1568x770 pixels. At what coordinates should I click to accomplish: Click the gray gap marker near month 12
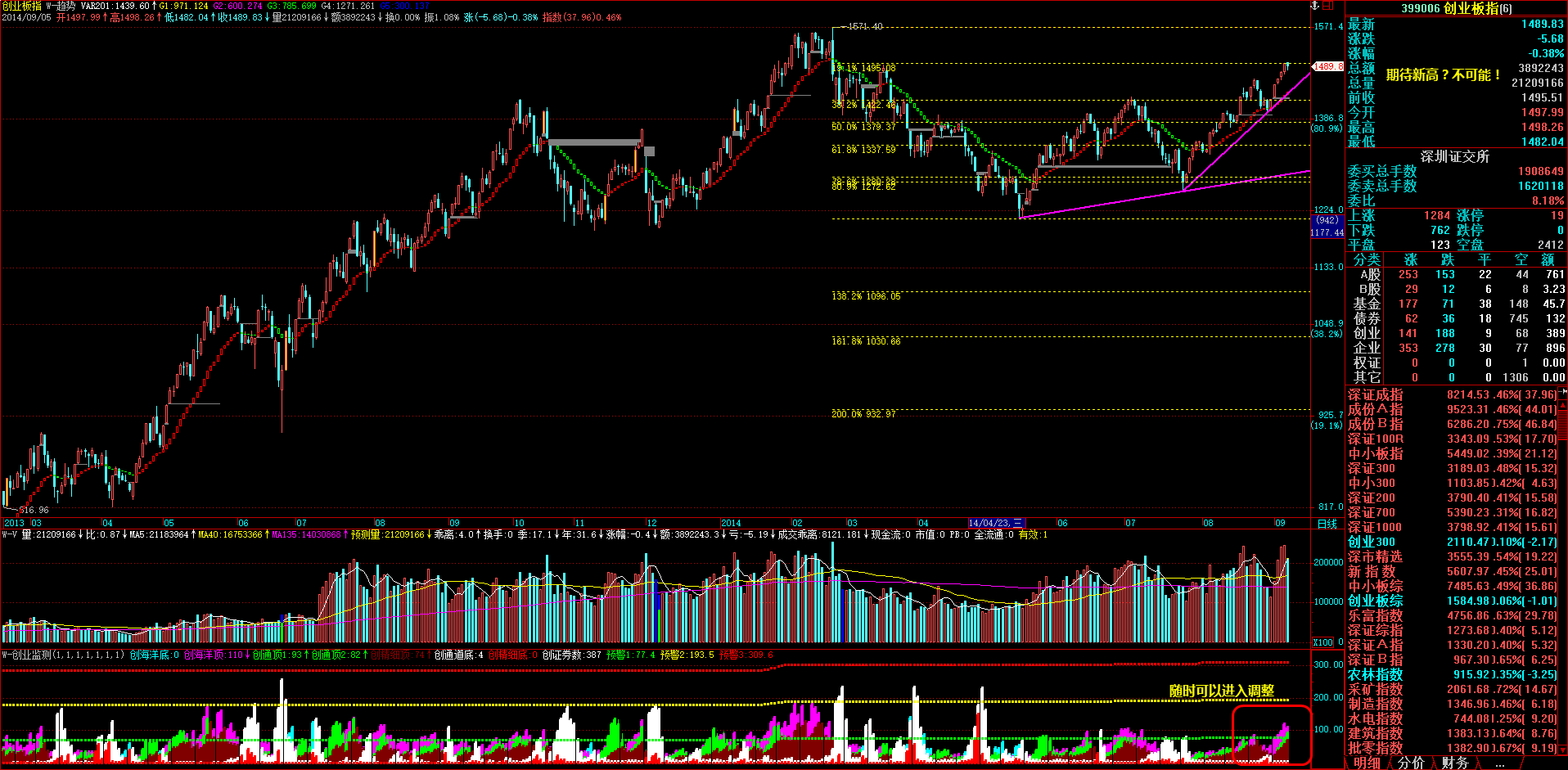(x=649, y=151)
